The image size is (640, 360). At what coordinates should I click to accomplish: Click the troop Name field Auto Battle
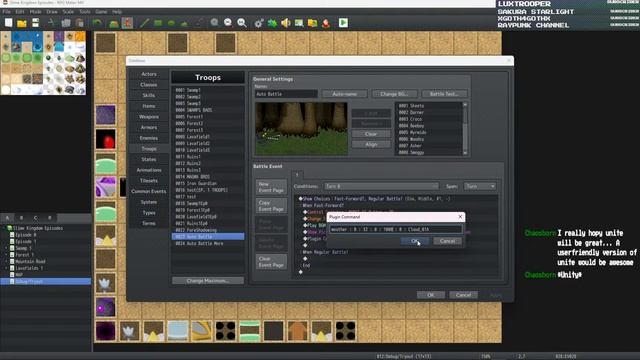point(286,94)
